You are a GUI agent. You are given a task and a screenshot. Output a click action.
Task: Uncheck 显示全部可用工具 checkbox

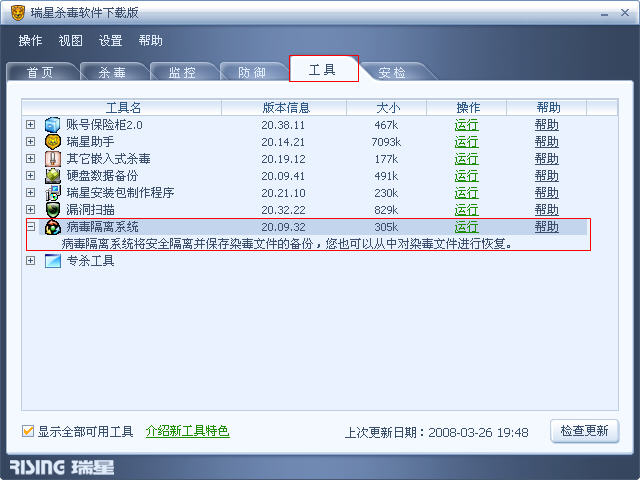[28, 431]
